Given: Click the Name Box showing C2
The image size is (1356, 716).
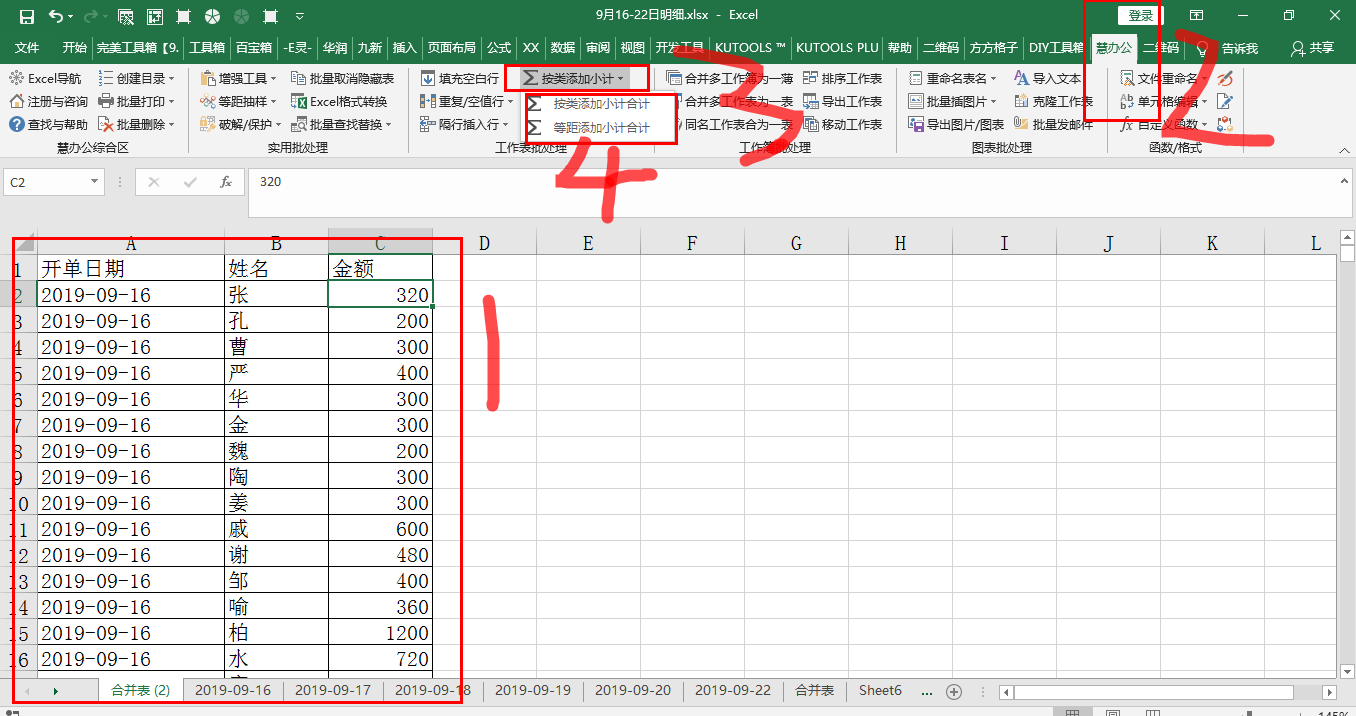Looking at the screenshot, I should click(x=46, y=182).
